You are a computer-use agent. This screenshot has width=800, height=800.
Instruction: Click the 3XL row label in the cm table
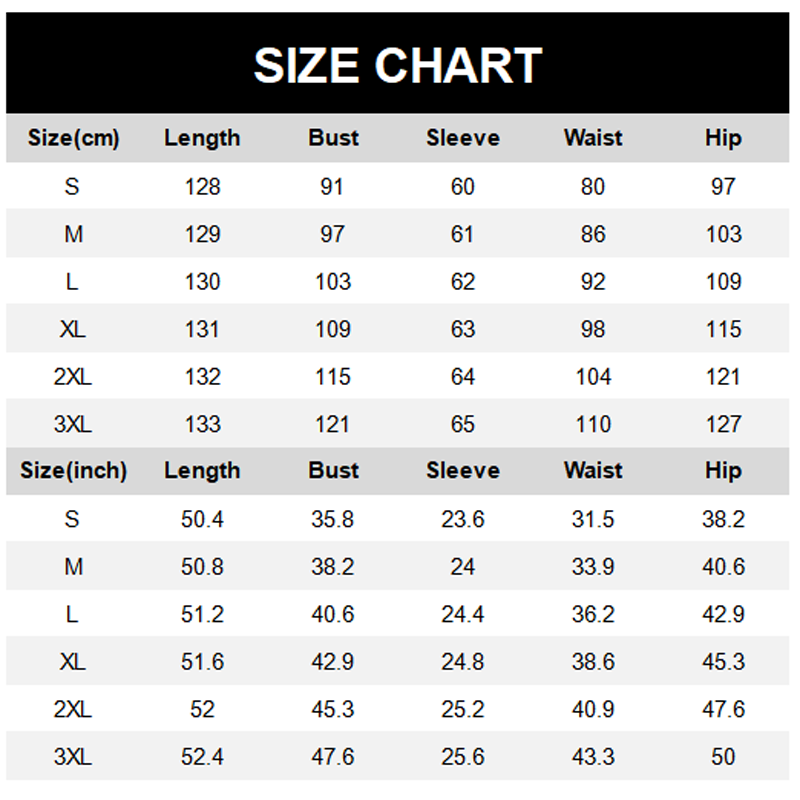click(73, 424)
